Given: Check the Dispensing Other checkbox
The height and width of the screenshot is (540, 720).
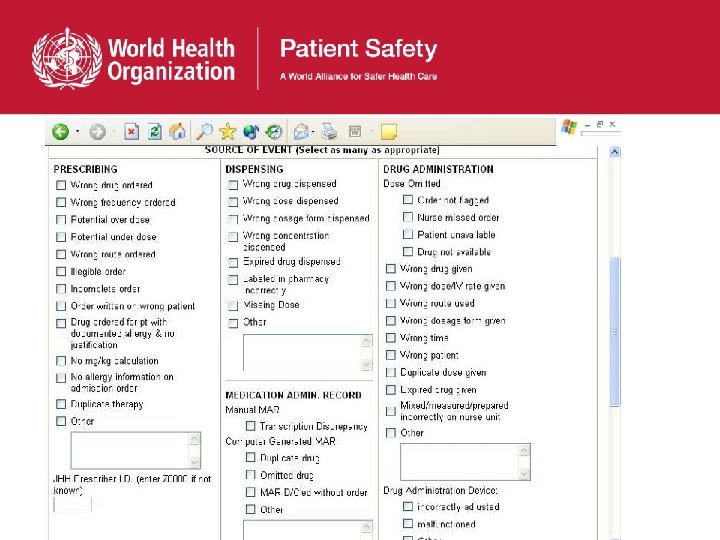Looking at the screenshot, I should click(233, 323).
